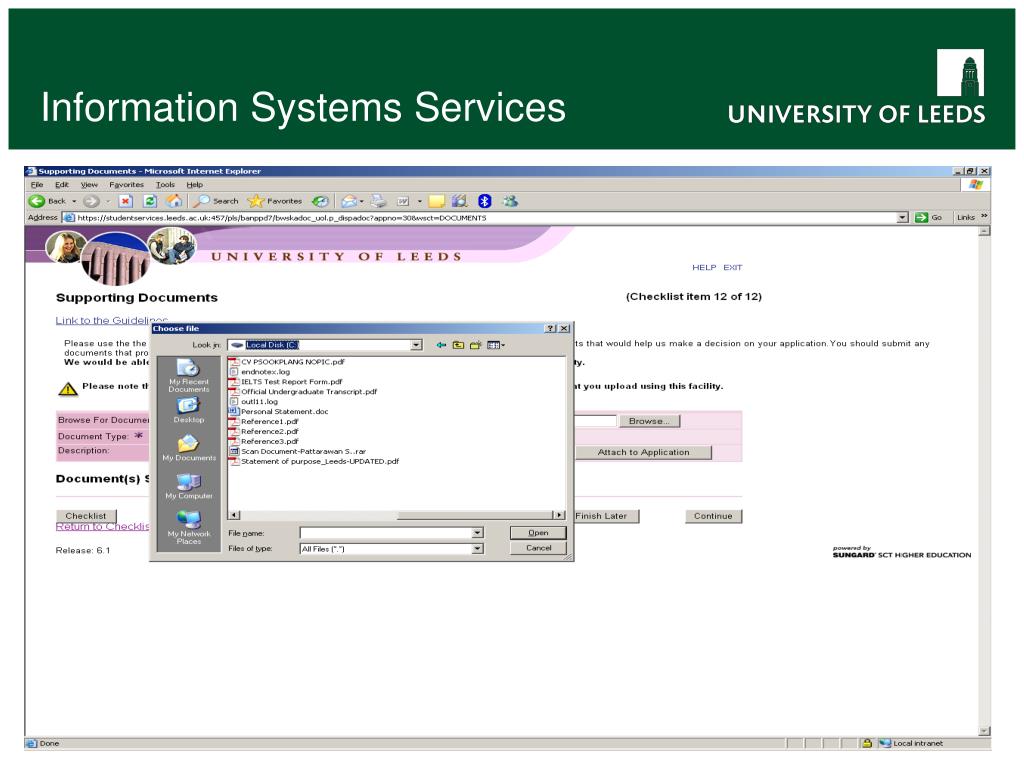Select Official Undergraduate Transcript.pdf
1024x768 pixels.
click(x=303, y=392)
